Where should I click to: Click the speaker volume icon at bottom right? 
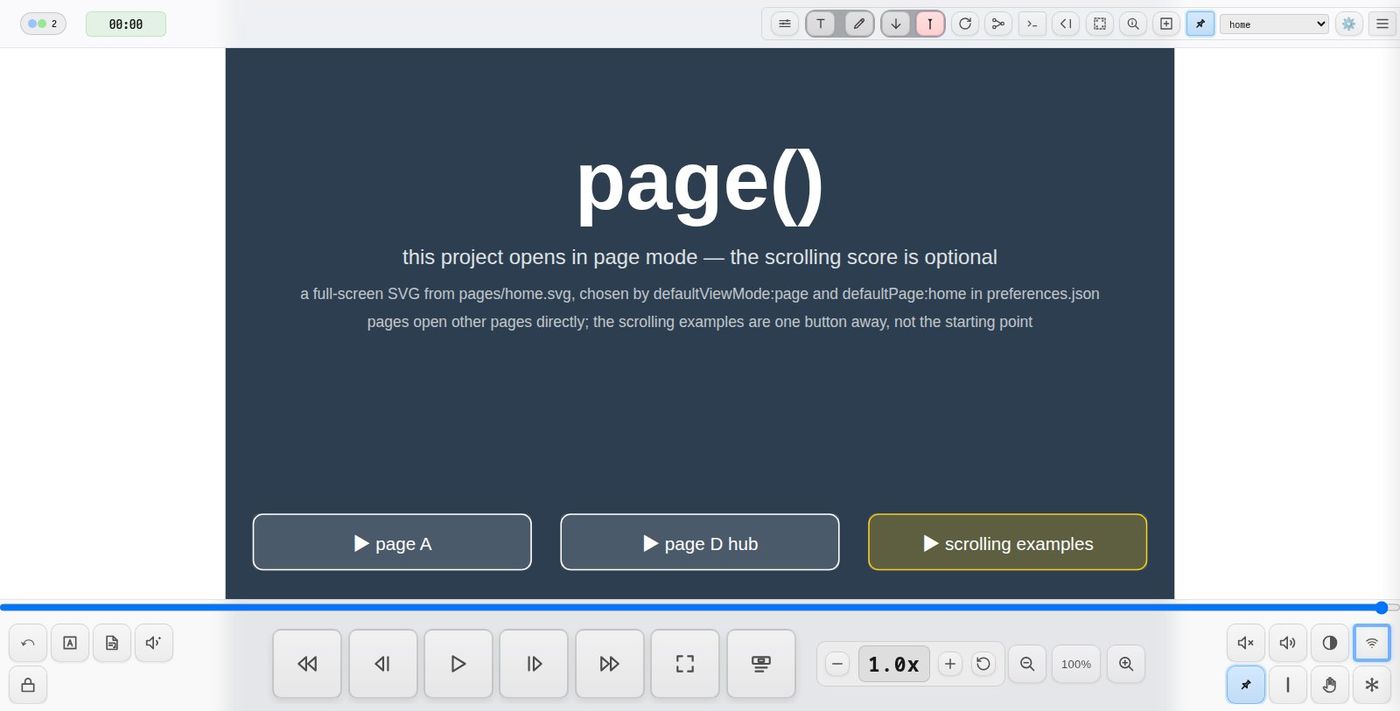(1288, 643)
